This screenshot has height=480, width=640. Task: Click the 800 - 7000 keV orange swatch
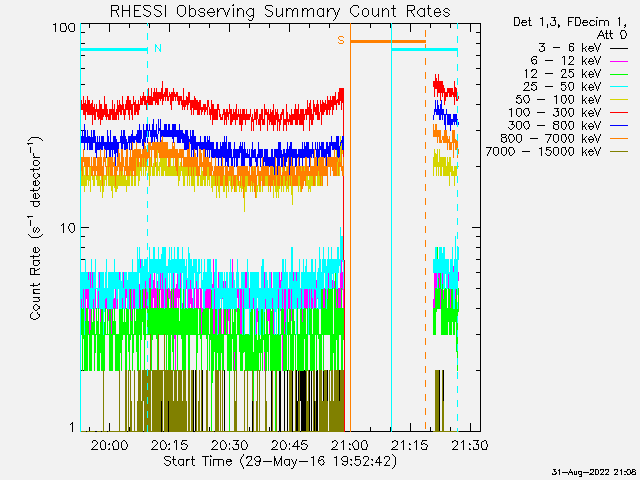[x=620, y=138]
